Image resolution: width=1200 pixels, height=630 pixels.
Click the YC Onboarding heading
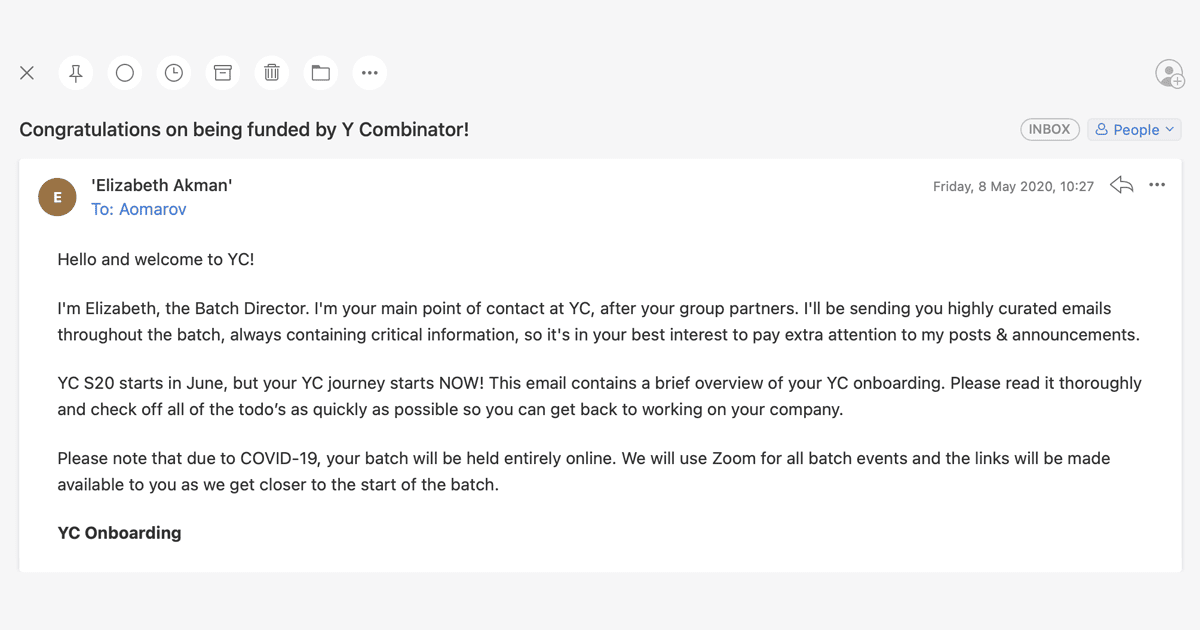click(x=119, y=532)
